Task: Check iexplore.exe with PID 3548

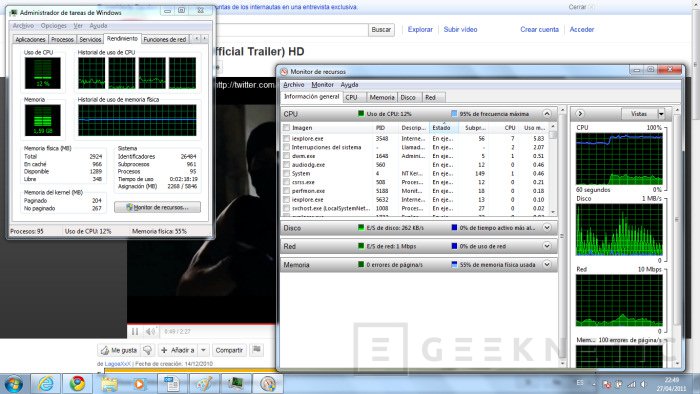Action: [286, 139]
